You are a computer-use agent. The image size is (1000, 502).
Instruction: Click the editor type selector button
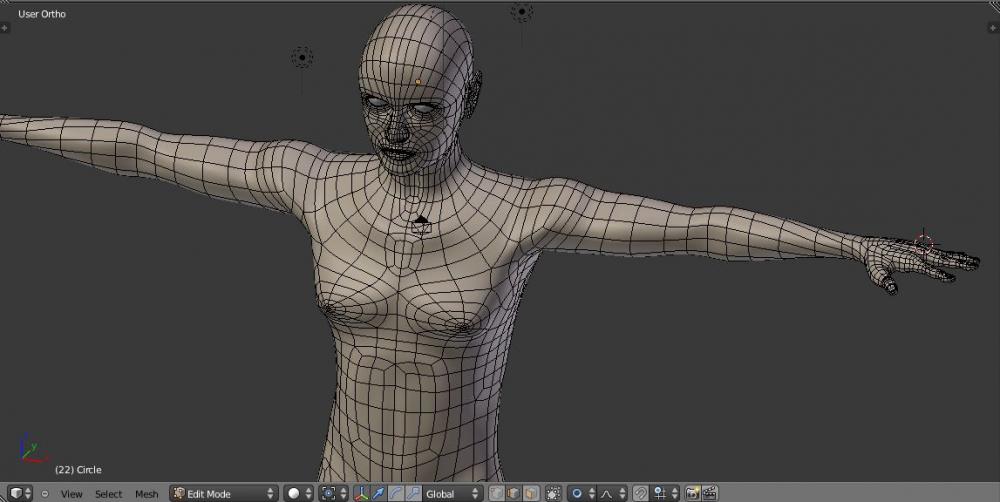click(x=20, y=493)
